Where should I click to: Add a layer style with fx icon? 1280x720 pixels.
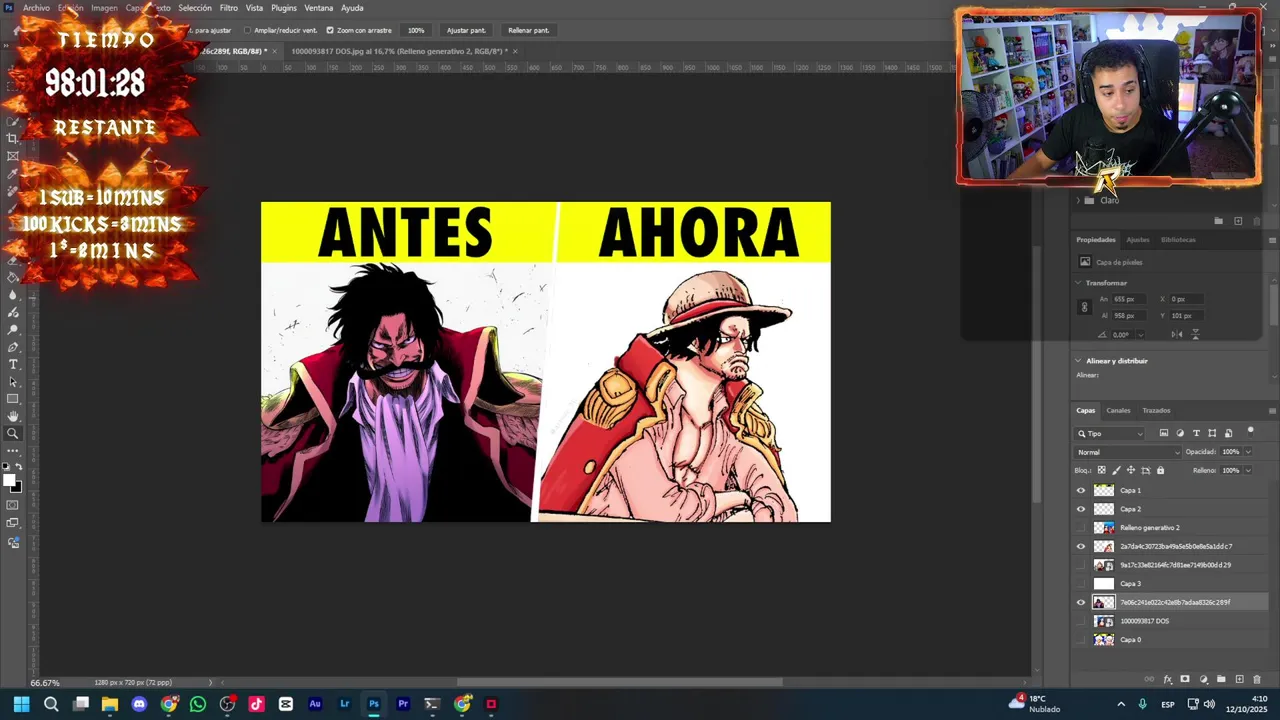pos(1167,679)
